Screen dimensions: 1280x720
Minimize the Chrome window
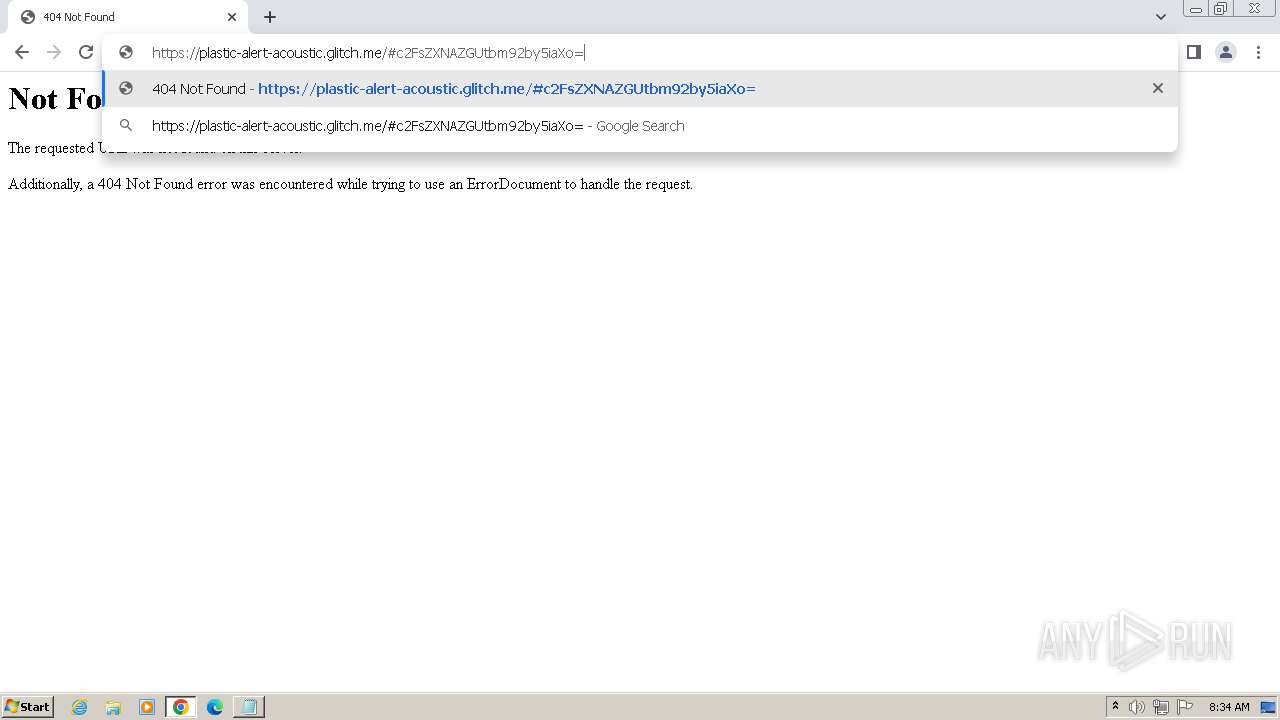[x=1196, y=9]
